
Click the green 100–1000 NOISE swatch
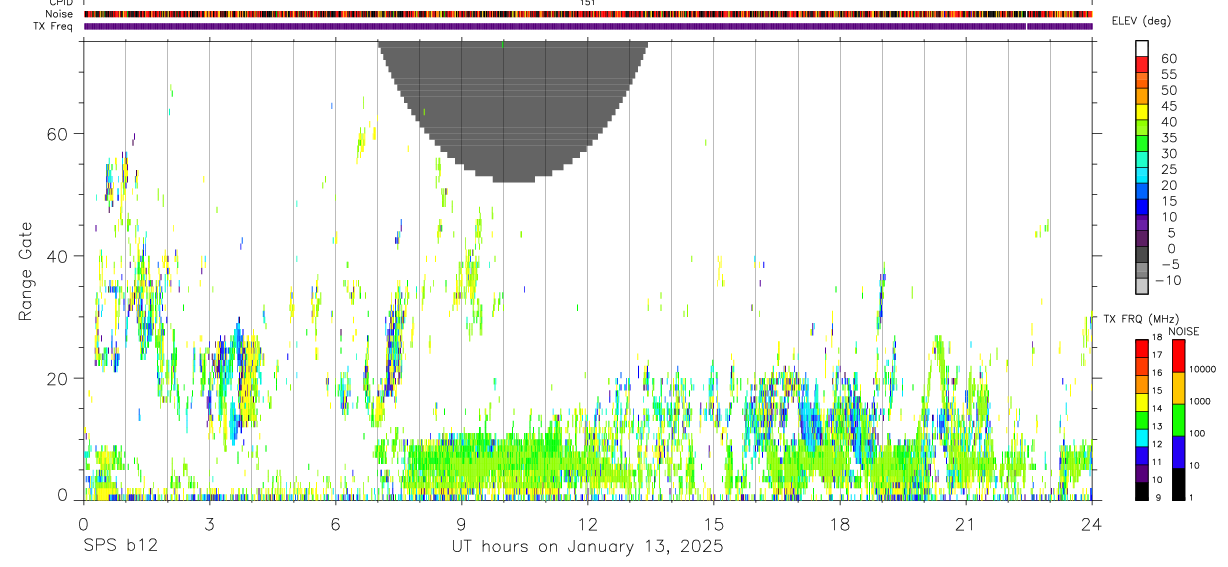(x=1178, y=419)
